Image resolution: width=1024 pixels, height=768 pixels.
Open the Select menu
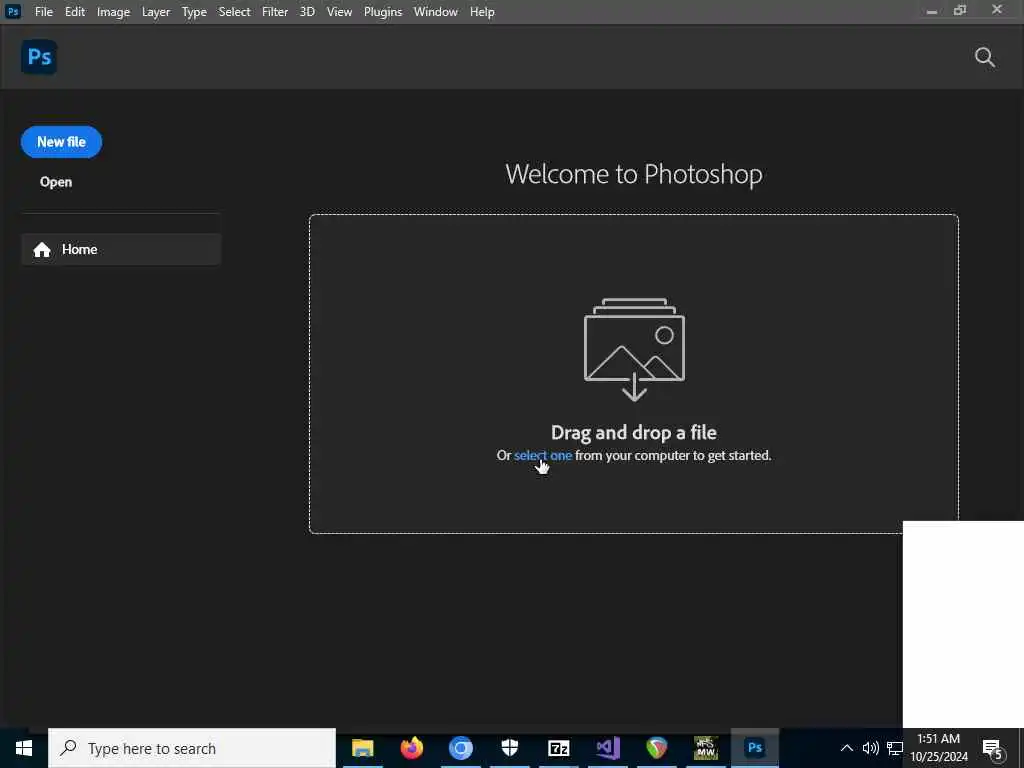234,12
